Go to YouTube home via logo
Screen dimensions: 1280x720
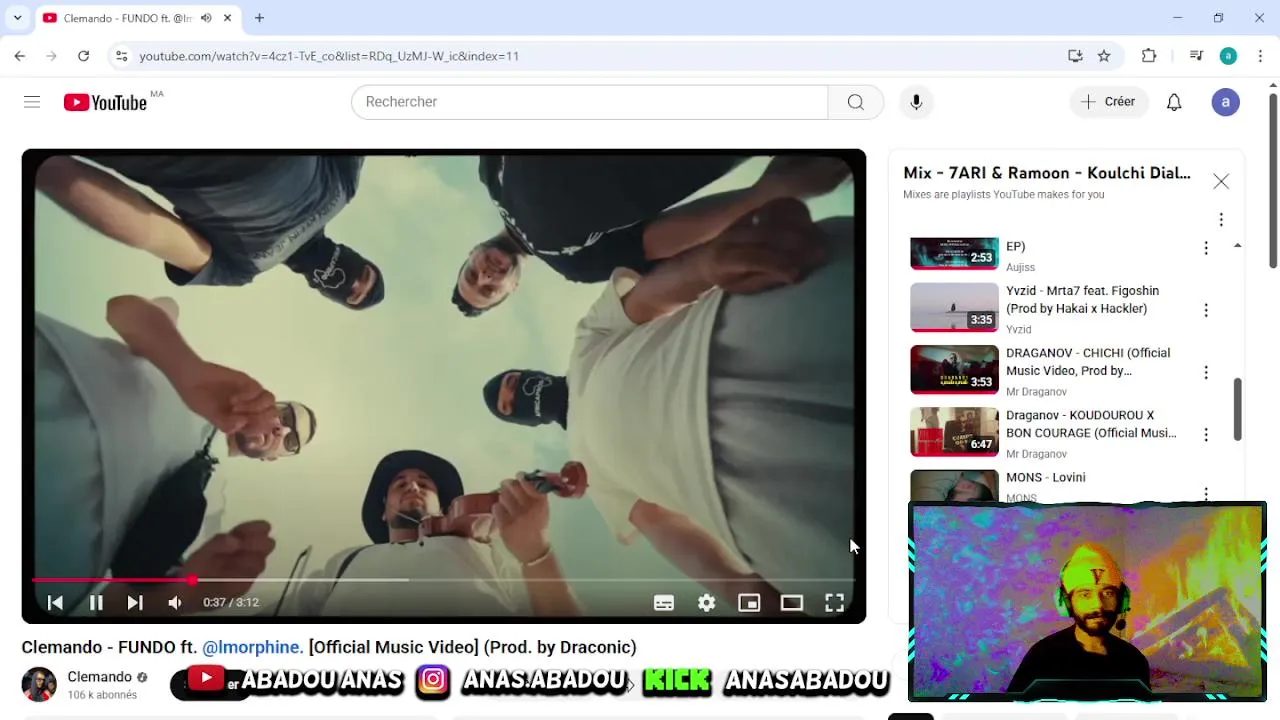pos(105,102)
